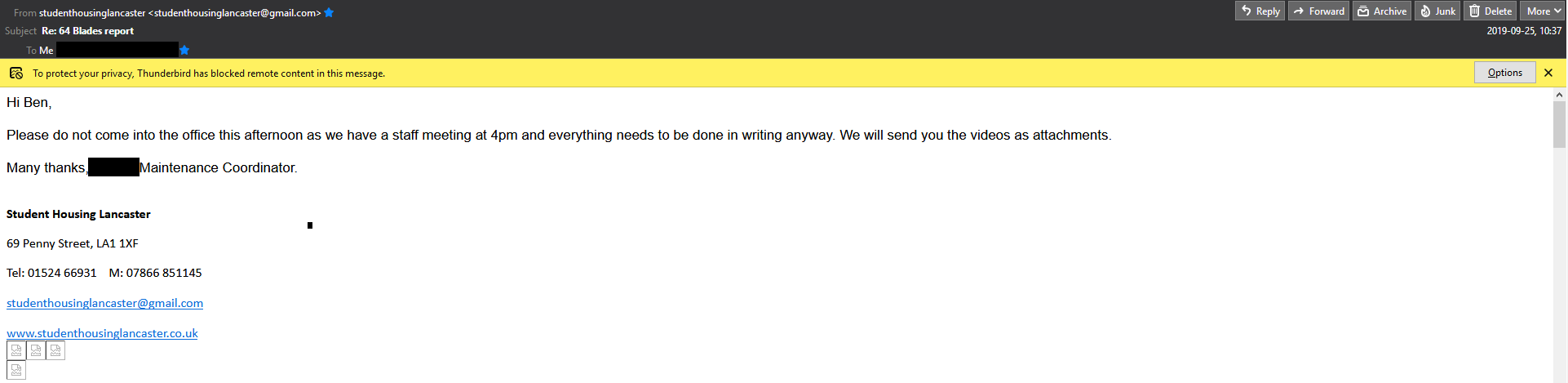The image size is (1568, 383).
Task: Toggle star next to sender studenthousinglancaster
Action: tap(330, 13)
